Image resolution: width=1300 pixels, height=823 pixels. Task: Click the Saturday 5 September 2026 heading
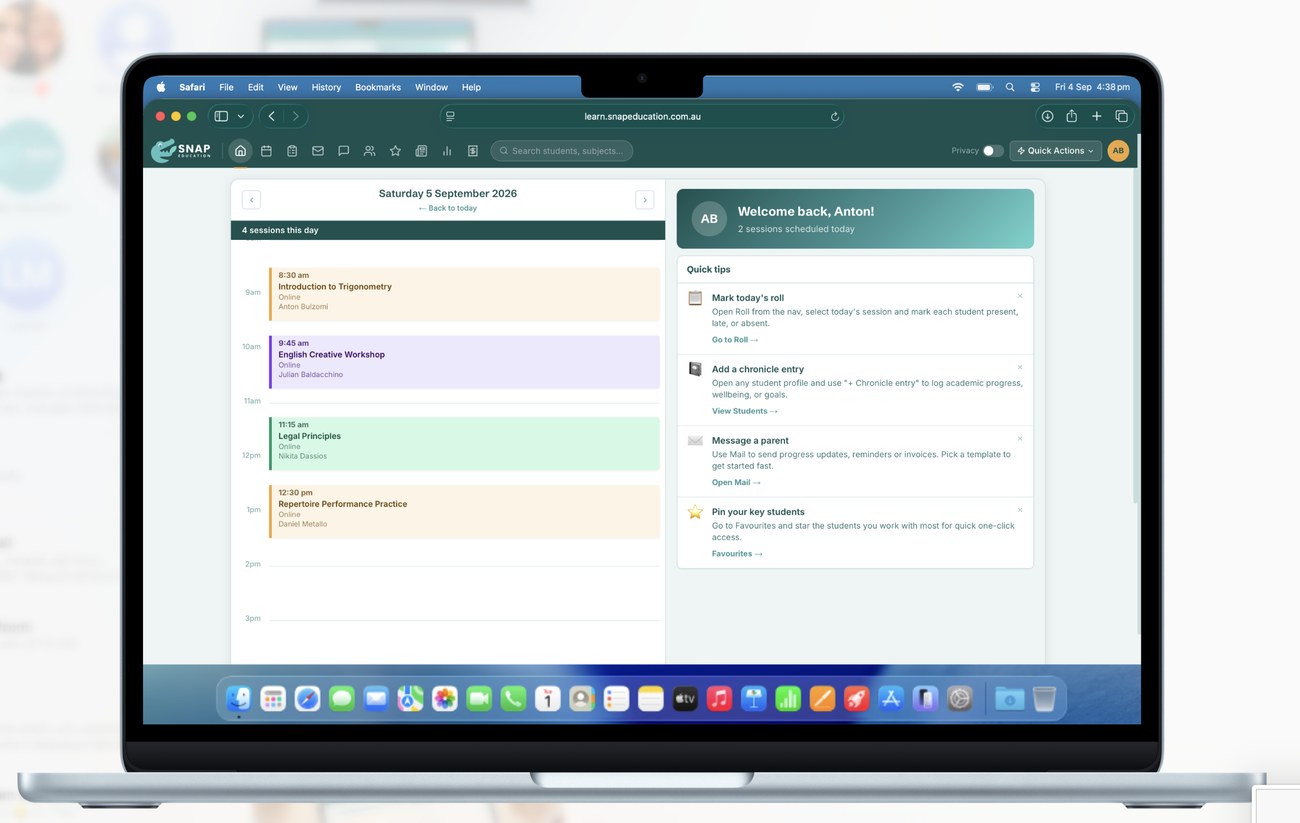(448, 194)
